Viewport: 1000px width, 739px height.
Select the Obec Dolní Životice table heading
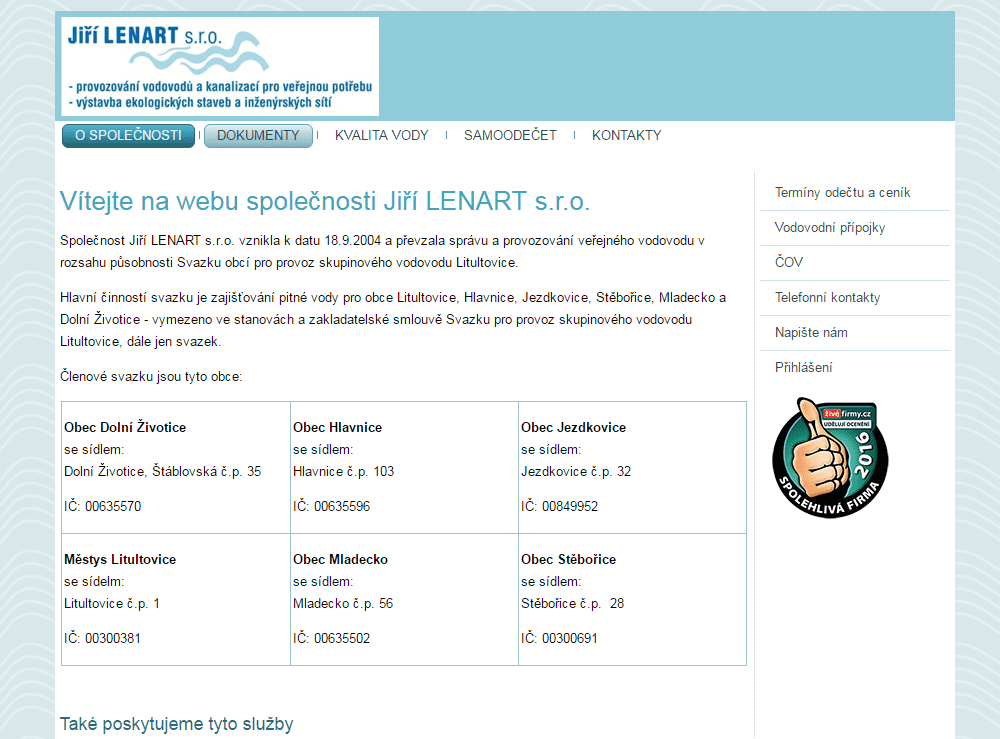(125, 427)
